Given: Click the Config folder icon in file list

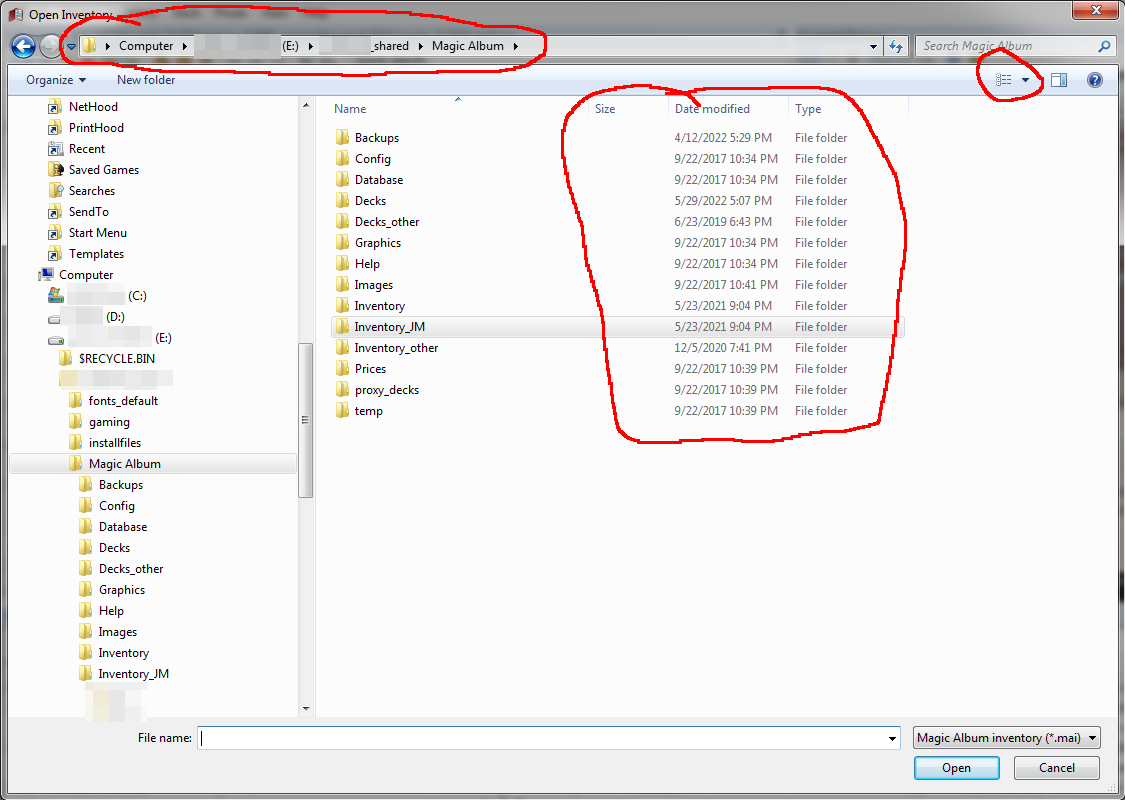Looking at the screenshot, I should [342, 159].
